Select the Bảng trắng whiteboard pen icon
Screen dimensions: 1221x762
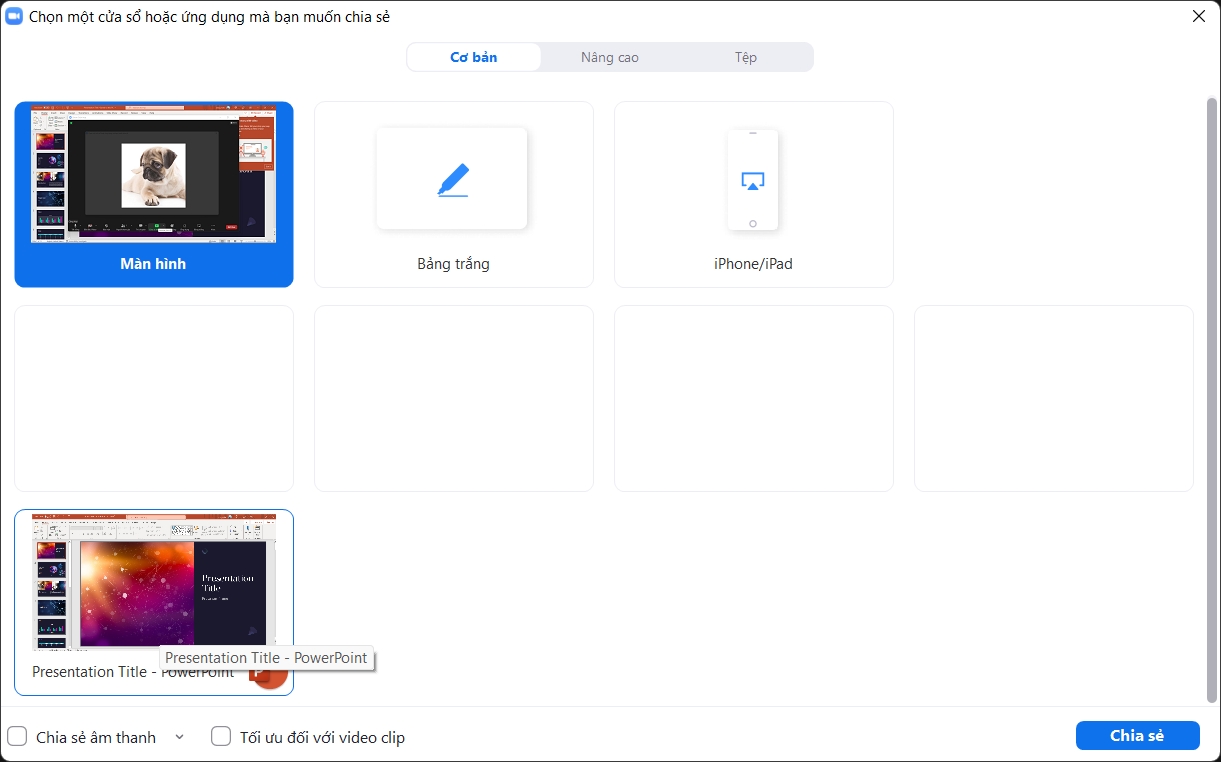(452, 177)
